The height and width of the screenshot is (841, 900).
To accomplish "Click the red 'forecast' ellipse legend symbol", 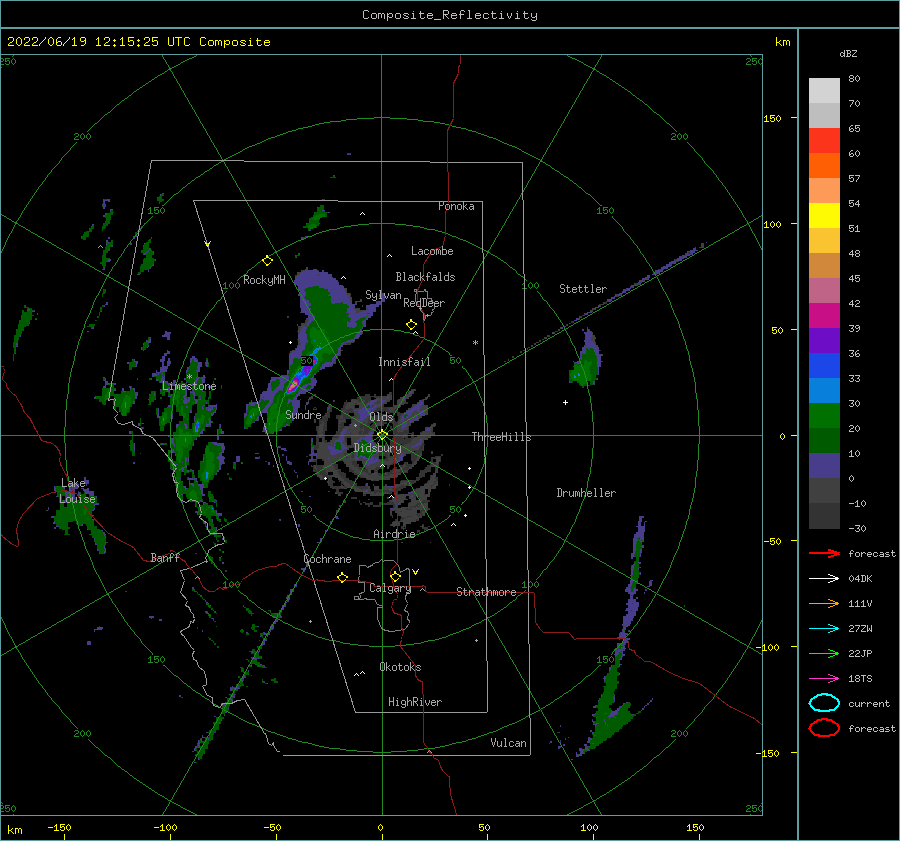I will (x=824, y=728).
